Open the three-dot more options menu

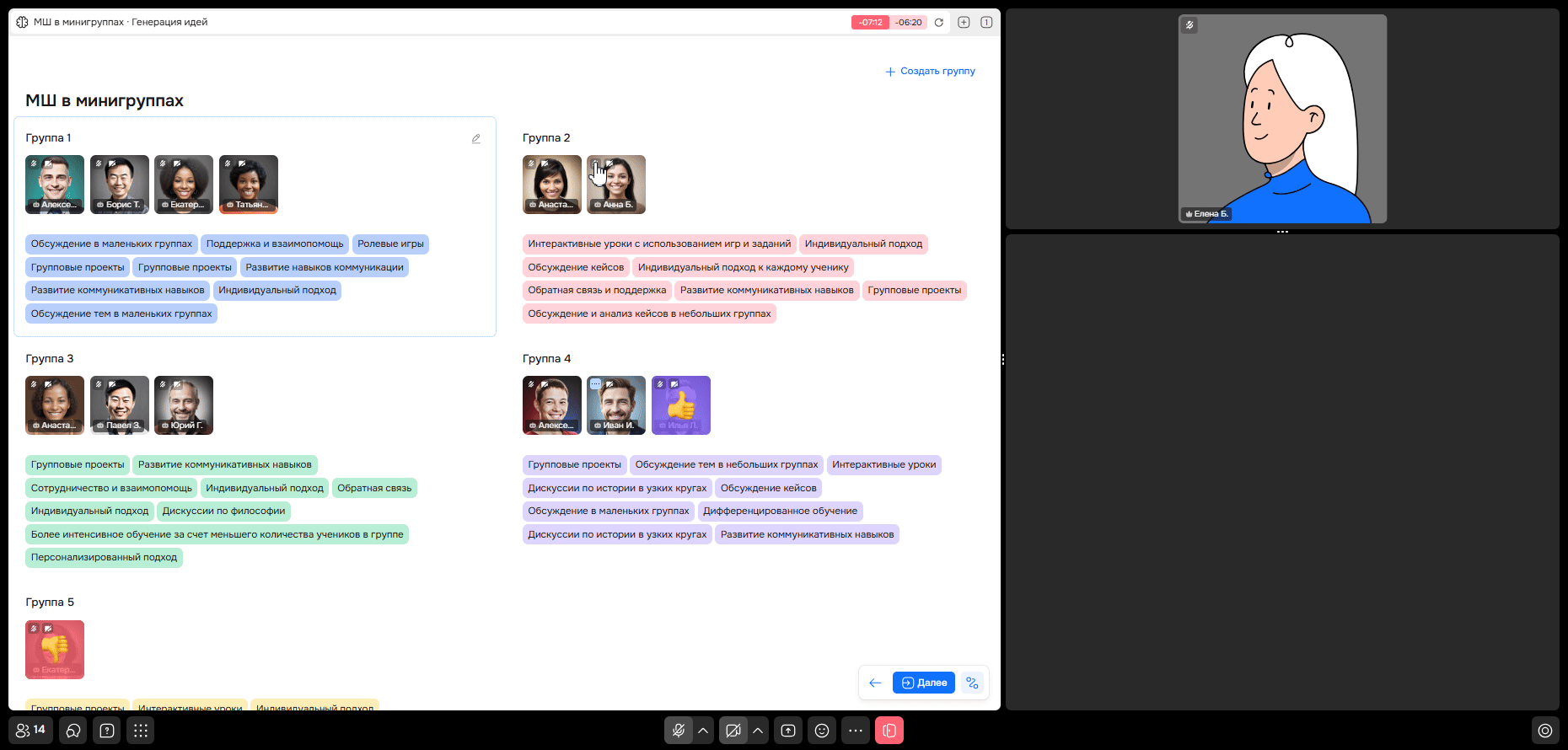(856, 731)
